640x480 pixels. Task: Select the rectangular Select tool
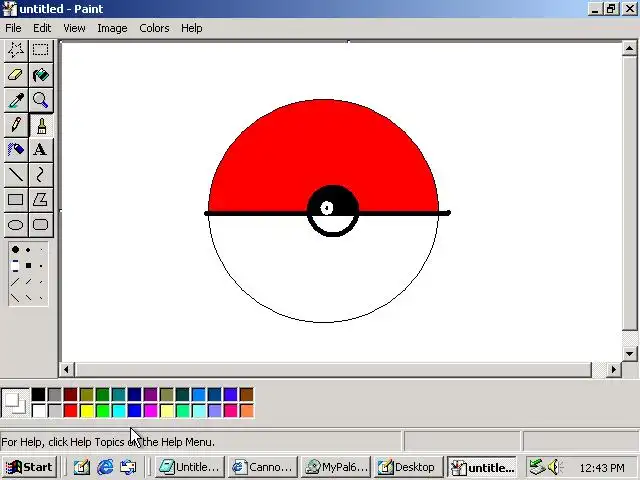(x=40, y=50)
